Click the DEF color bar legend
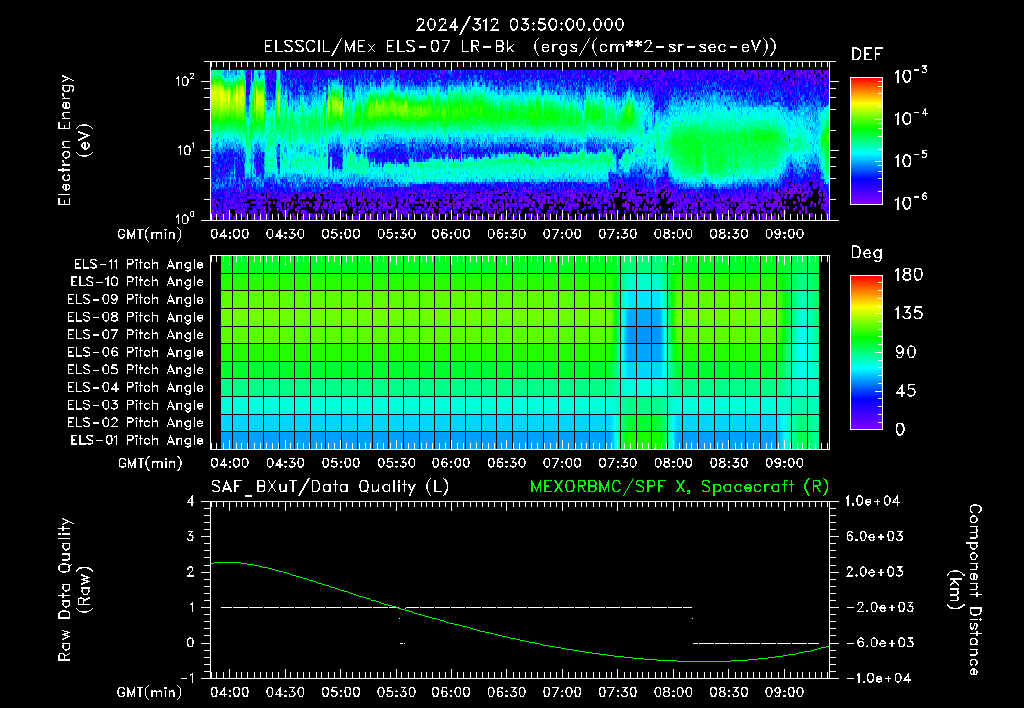The width and height of the screenshot is (1024, 708). click(x=866, y=140)
